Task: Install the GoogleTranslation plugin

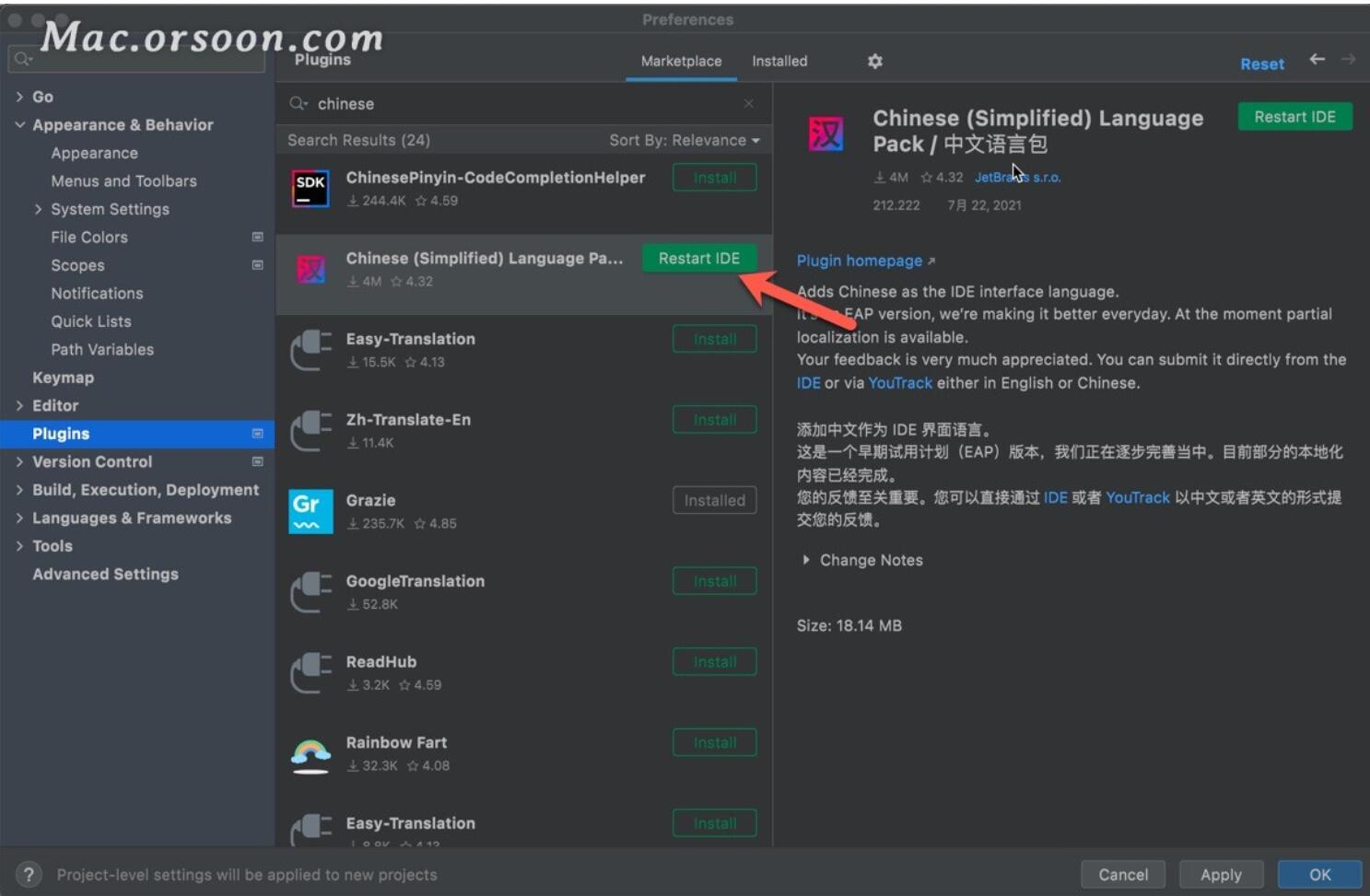Action: pos(715,581)
